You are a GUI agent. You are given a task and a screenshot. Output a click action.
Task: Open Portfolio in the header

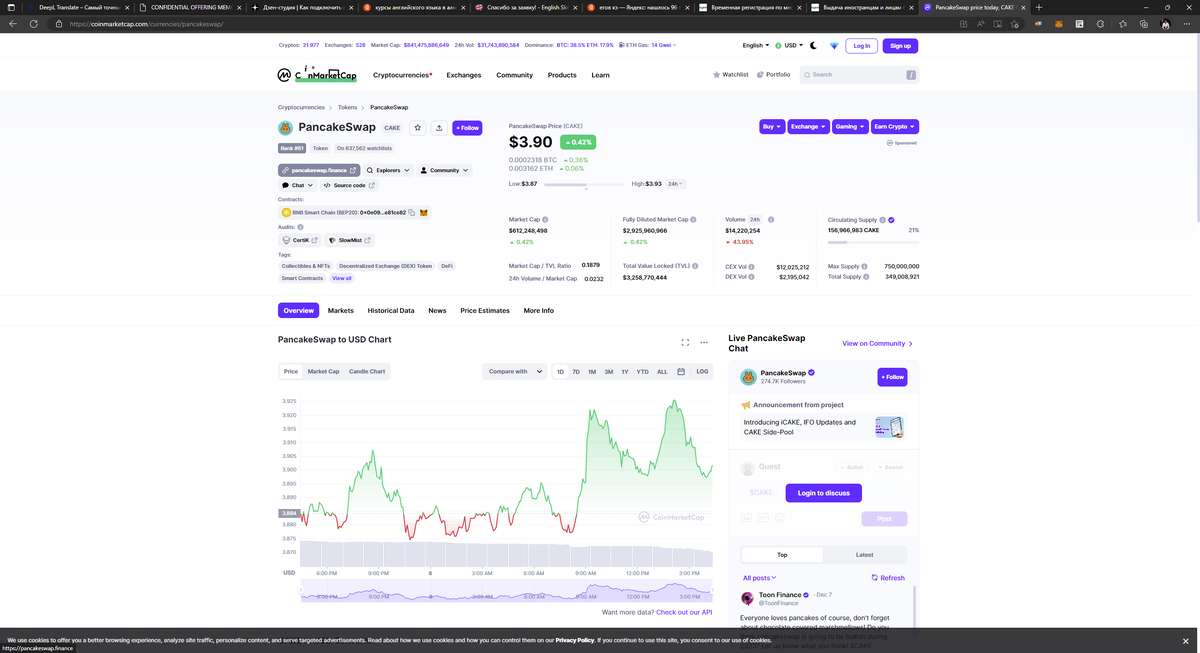pyautogui.click(x=773, y=74)
